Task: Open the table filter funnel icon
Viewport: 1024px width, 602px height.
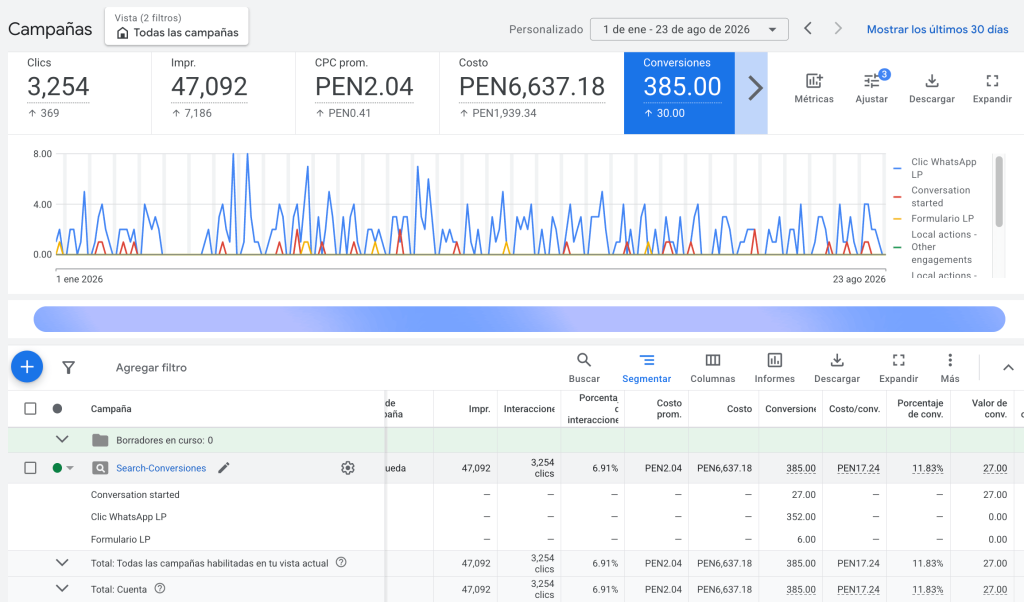Action: (68, 368)
